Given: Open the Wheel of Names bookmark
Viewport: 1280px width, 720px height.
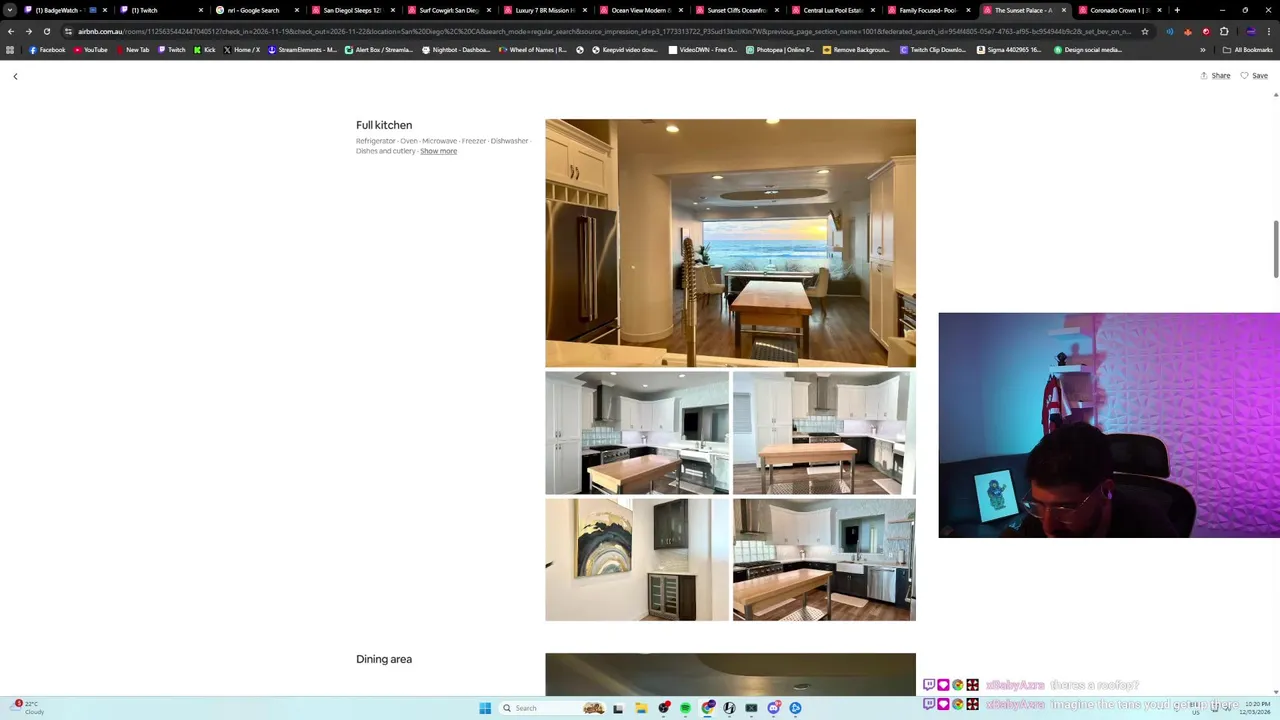Looking at the screenshot, I should click(532, 50).
